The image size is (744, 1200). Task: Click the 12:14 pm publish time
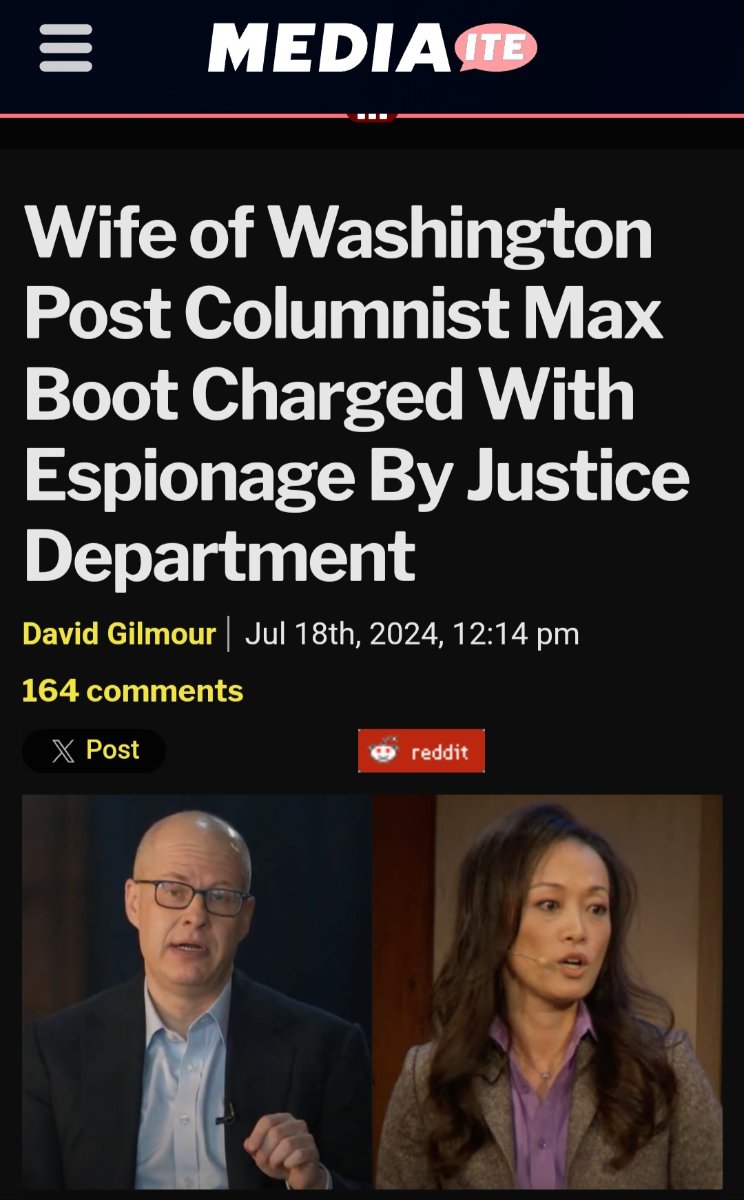point(515,634)
